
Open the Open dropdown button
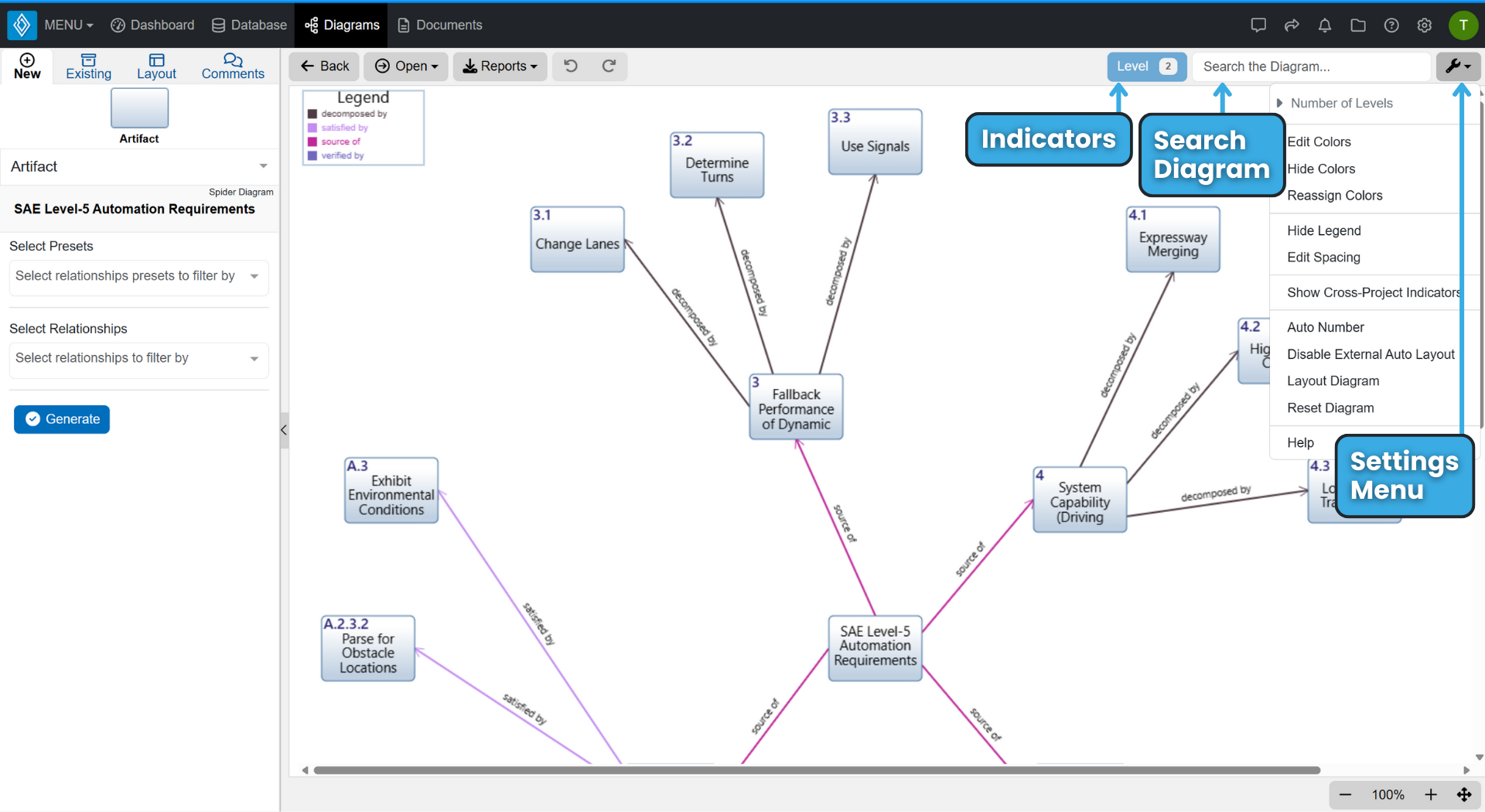[x=406, y=67]
